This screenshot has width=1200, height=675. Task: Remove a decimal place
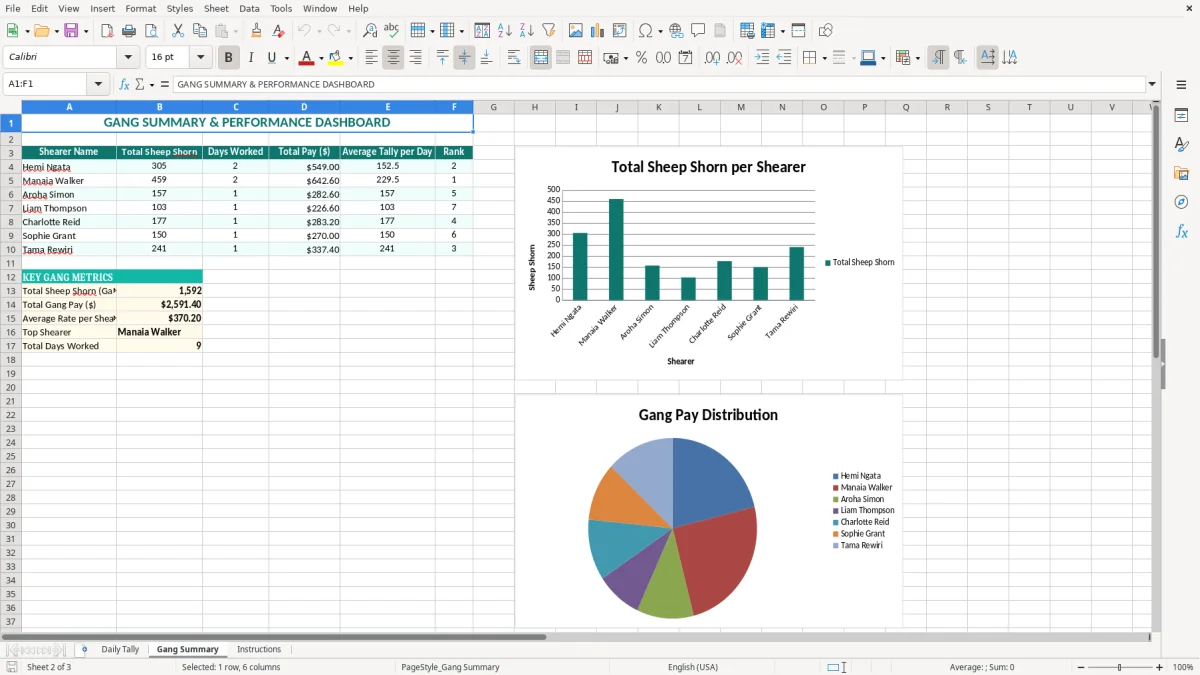[734, 58]
